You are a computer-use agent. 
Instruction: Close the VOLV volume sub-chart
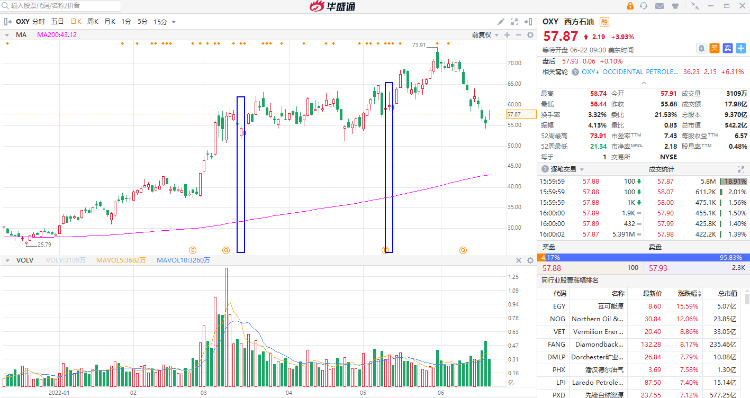[518, 260]
